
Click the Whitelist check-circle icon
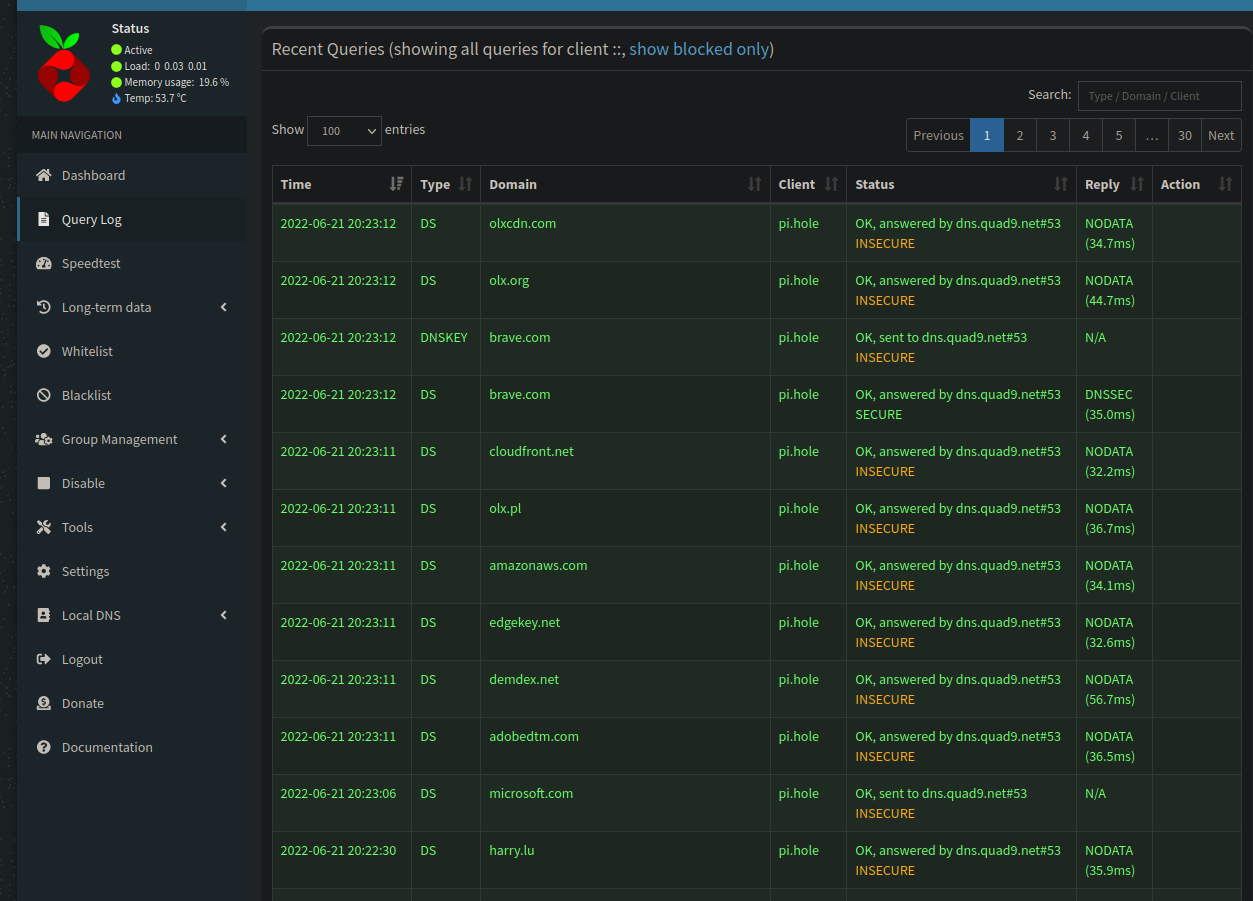pos(43,351)
